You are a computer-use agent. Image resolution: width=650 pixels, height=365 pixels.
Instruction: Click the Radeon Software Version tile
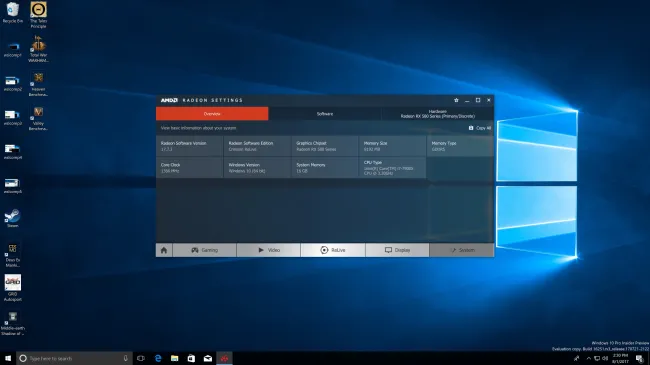(189, 146)
